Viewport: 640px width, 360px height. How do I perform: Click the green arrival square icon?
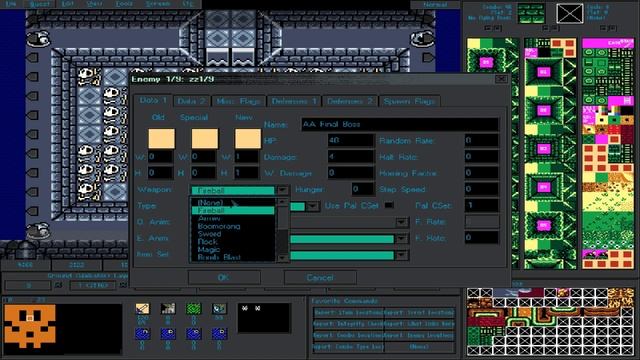(193, 309)
